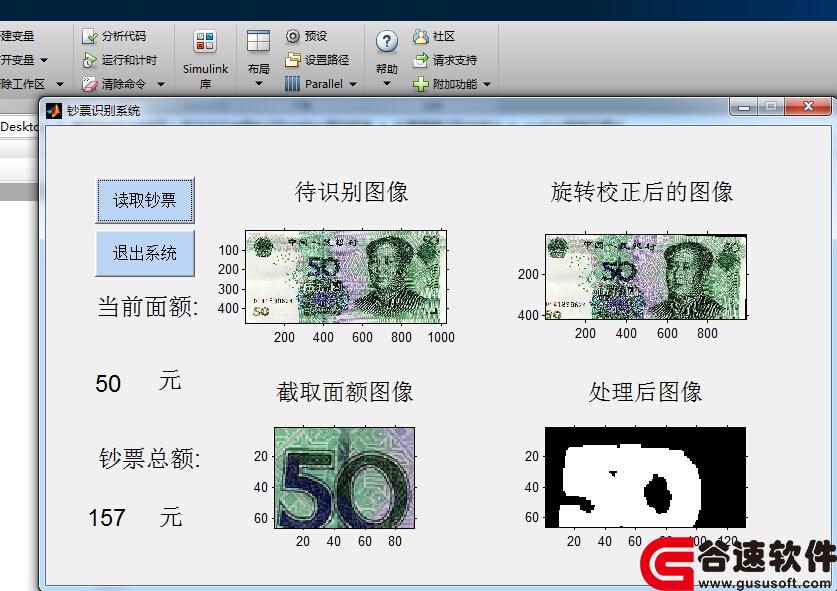Click the current denomination value 50
This screenshot has width=837, height=591.
(x=108, y=384)
